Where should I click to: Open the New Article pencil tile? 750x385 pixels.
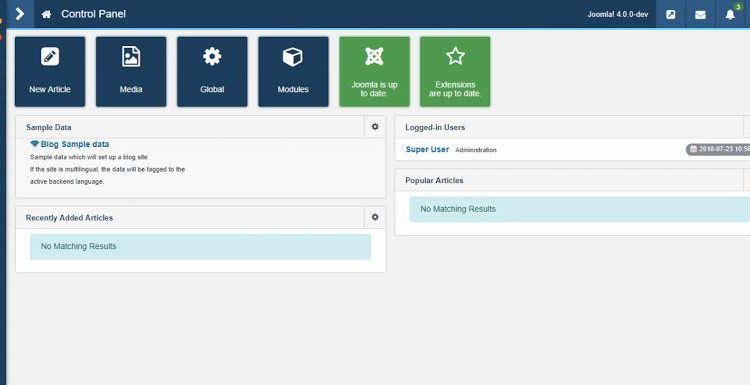click(50, 72)
